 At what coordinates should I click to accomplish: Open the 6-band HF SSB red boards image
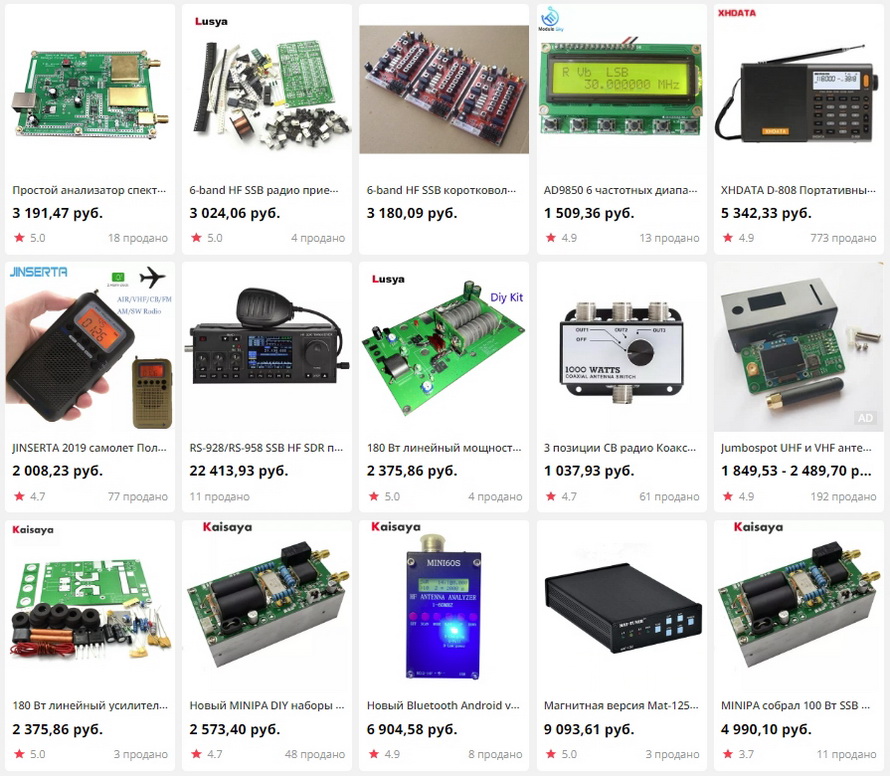point(444,89)
